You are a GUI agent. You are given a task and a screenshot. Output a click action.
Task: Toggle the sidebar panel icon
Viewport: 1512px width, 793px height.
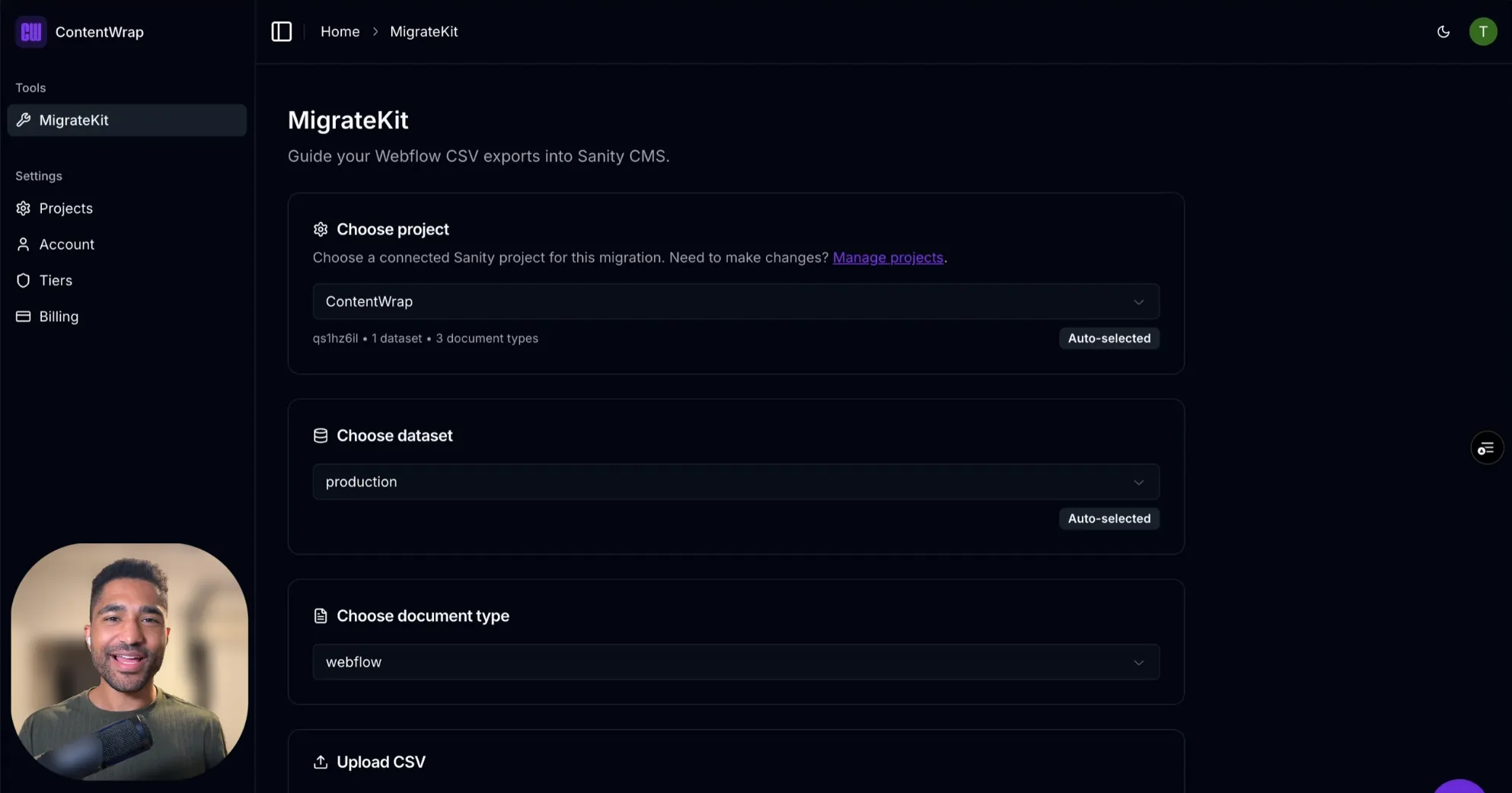point(282,32)
